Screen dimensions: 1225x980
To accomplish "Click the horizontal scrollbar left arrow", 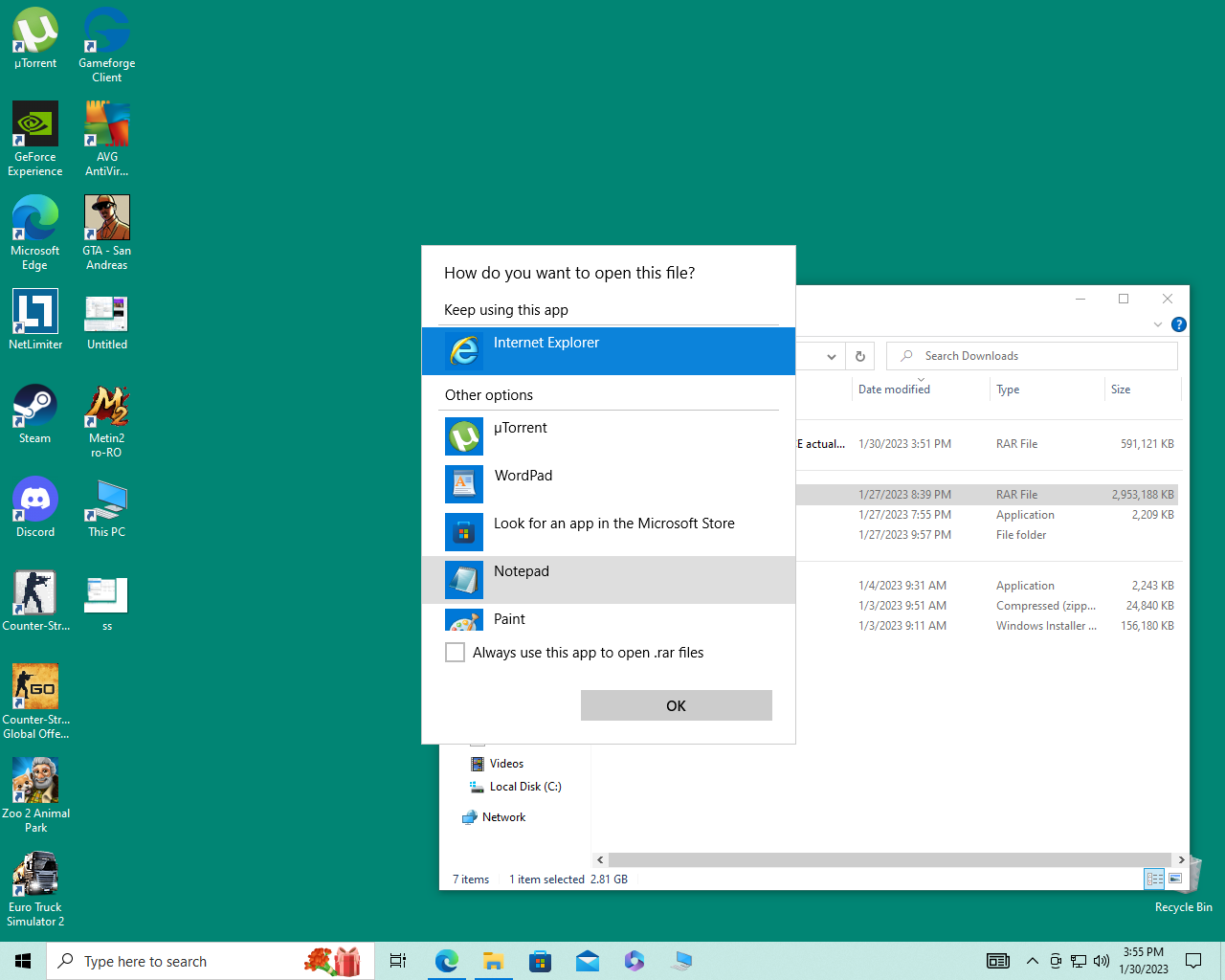I will click(x=600, y=859).
